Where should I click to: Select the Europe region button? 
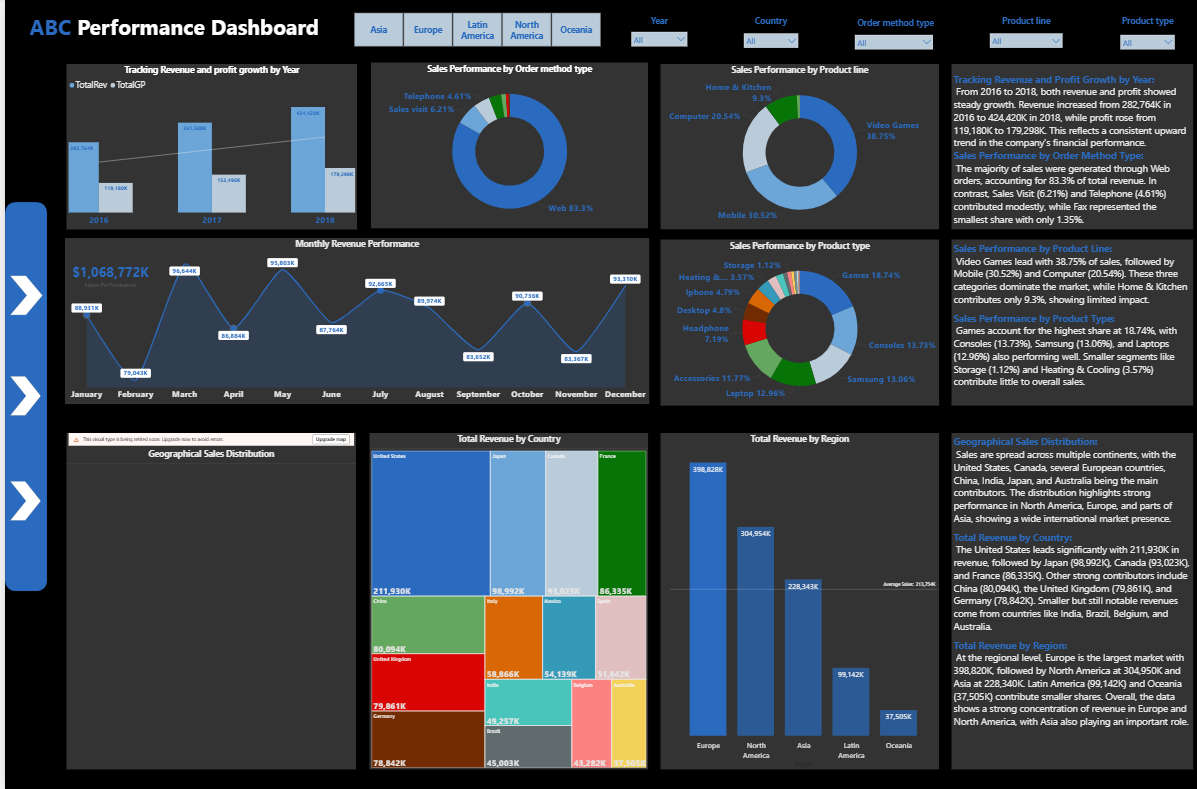[x=428, y=29]
